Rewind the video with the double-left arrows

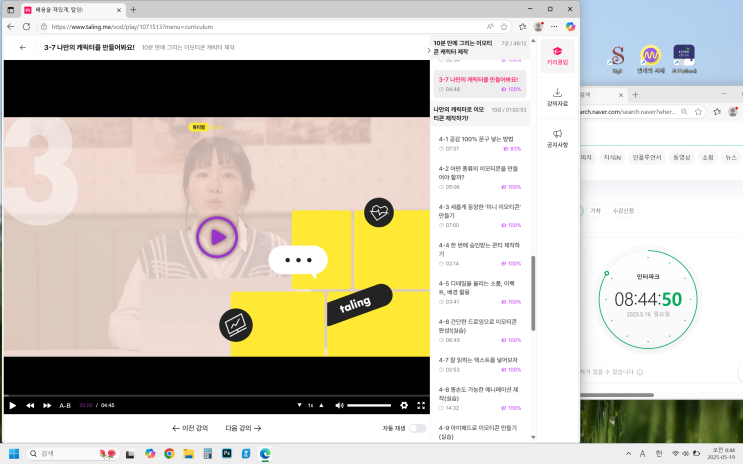point(30,405)
